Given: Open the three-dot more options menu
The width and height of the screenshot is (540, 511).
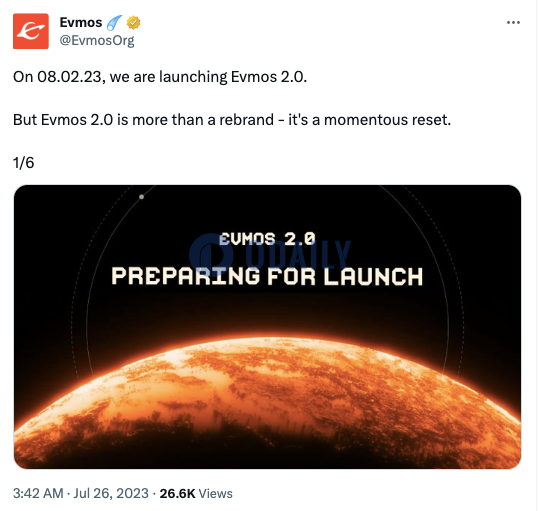Looking at the screenshot, I should (x=513, y=23).
